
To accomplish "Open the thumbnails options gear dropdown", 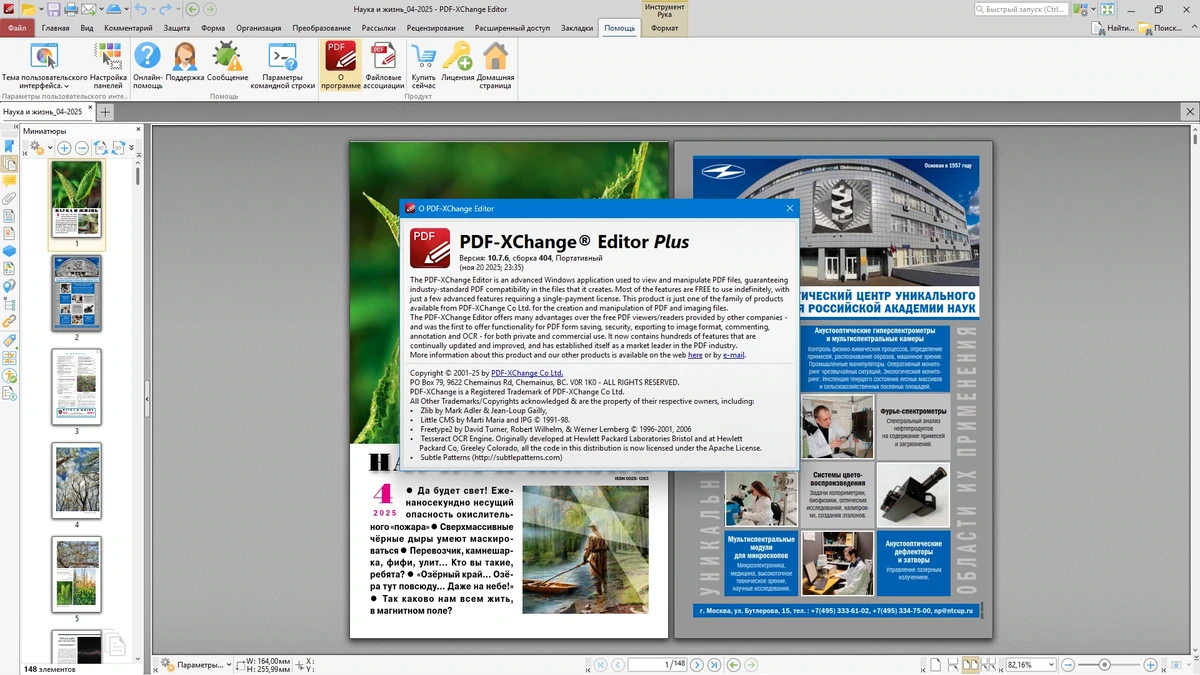I will click(50, 148).
